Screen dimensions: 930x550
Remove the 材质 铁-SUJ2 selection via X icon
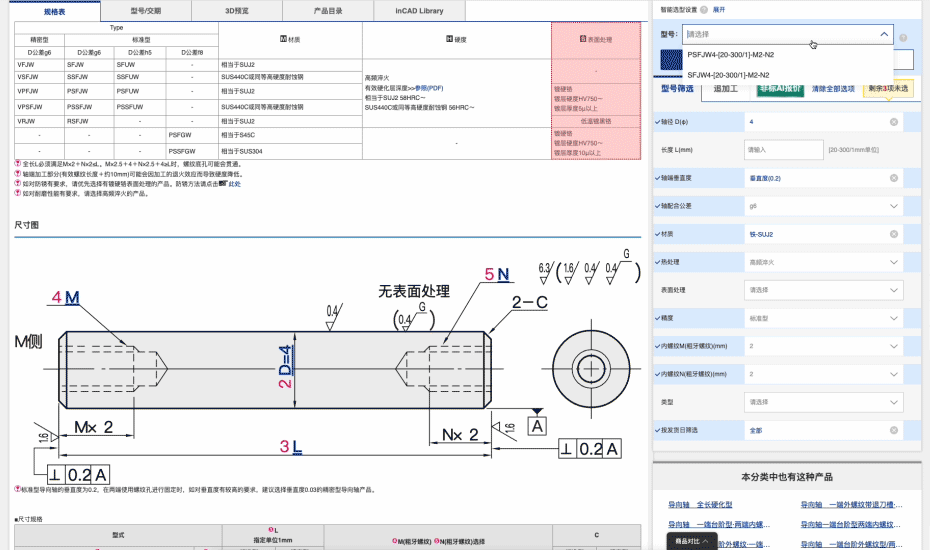894,234
